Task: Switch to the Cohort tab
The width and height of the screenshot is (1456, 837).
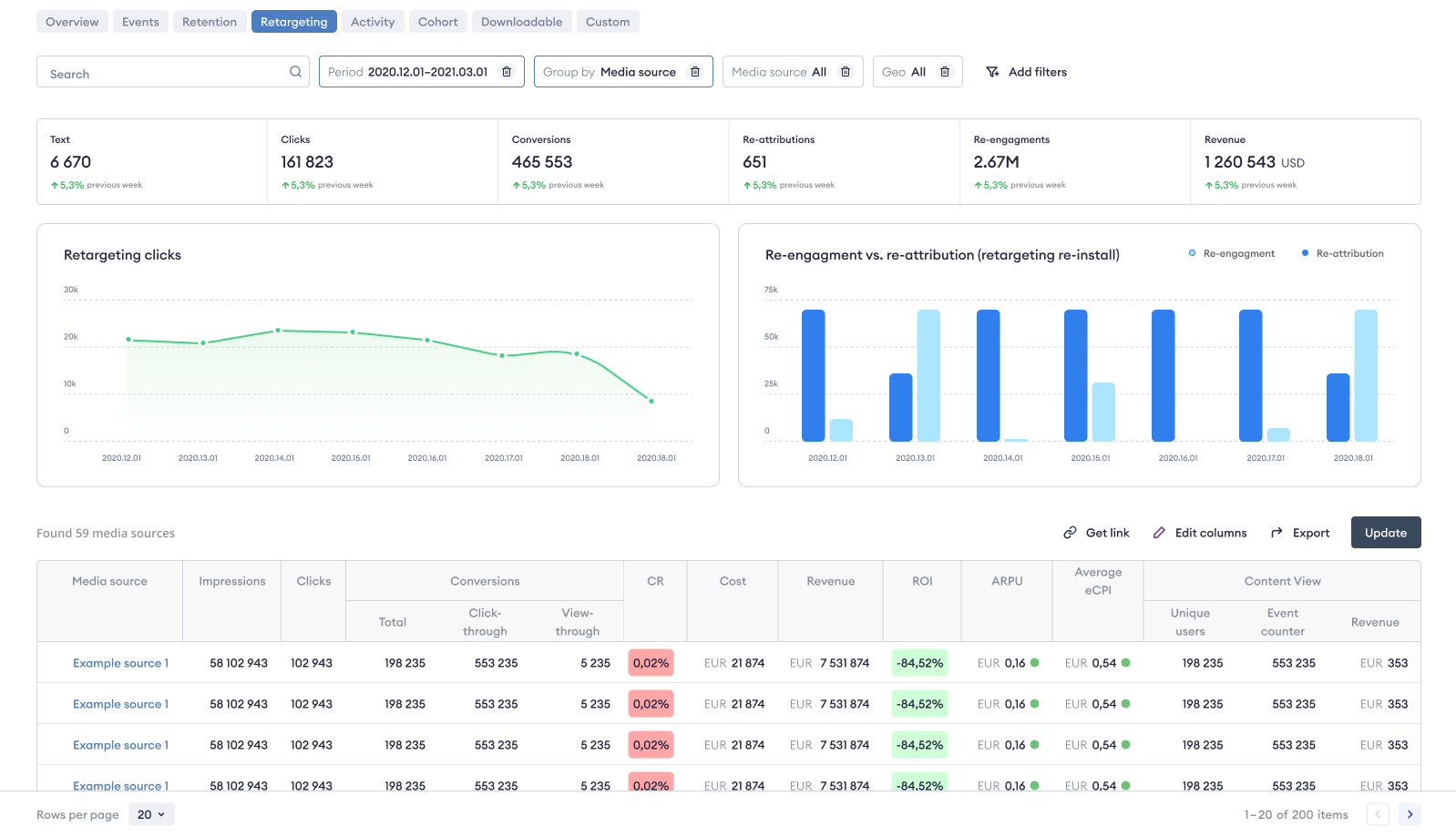Action: coord(437,22)
